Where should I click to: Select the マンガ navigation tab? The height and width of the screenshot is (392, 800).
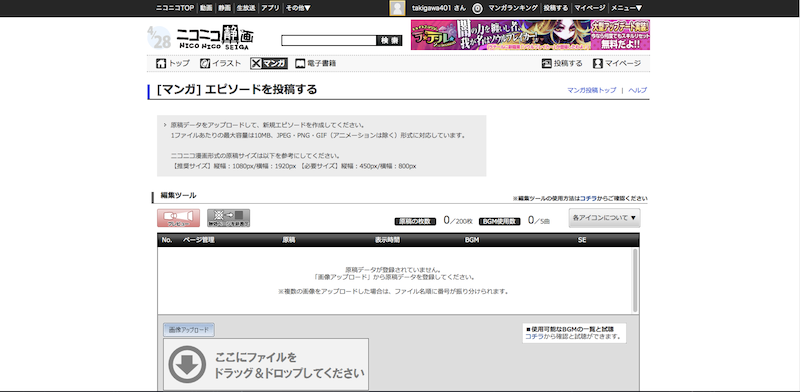(x=268, y=63)
